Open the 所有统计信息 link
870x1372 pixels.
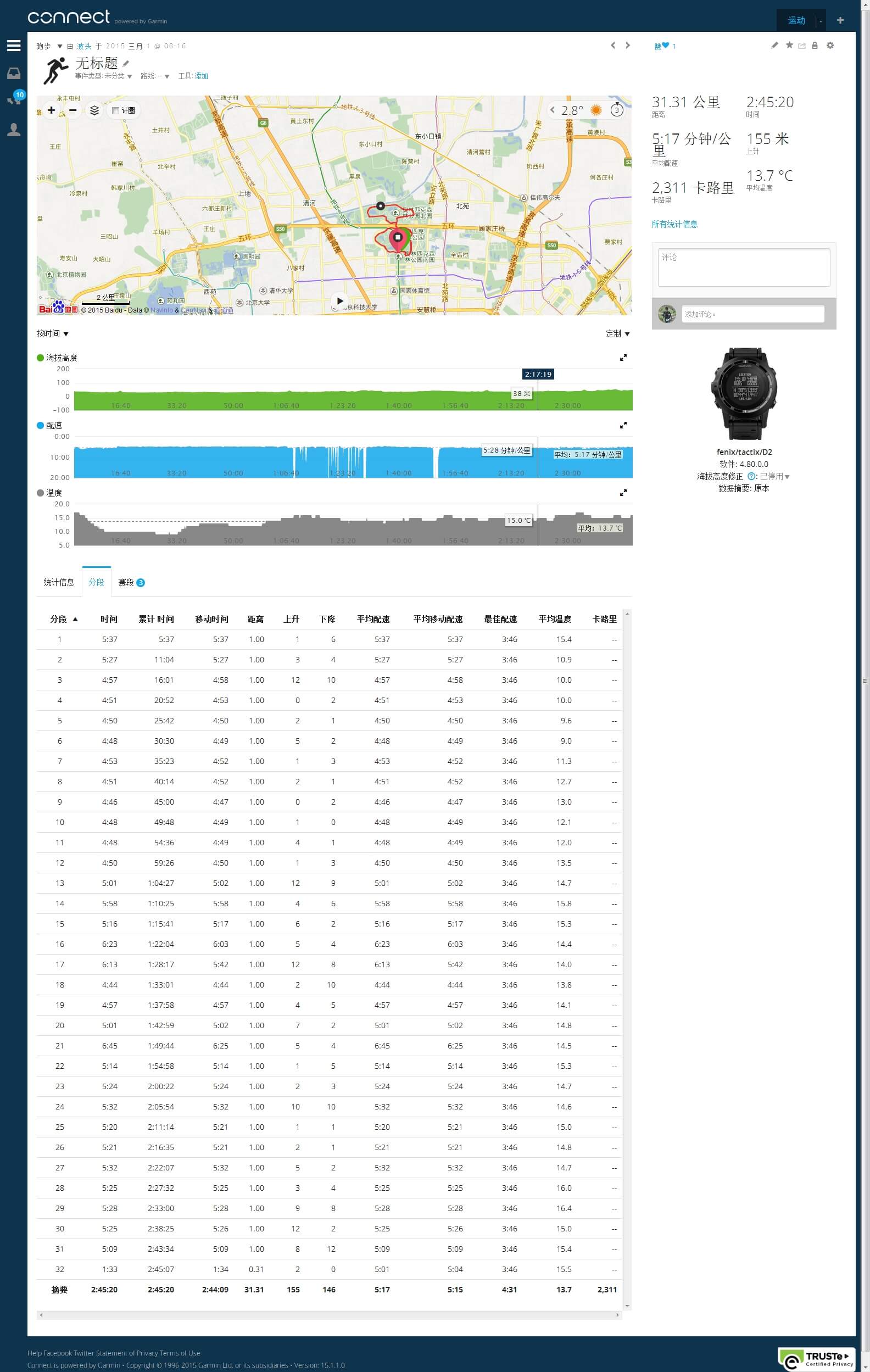pyautogui.click(x=674, y=225)
